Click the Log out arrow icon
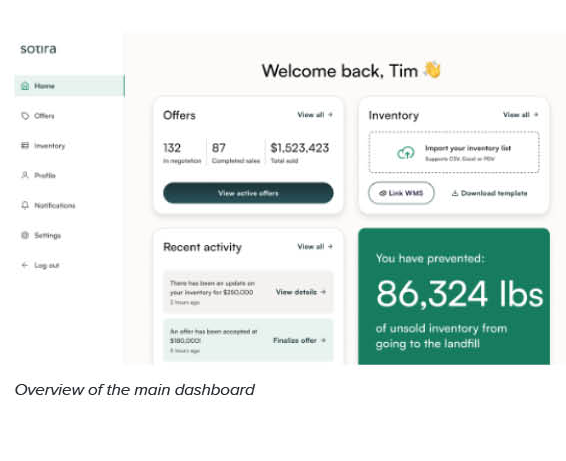 25,265
